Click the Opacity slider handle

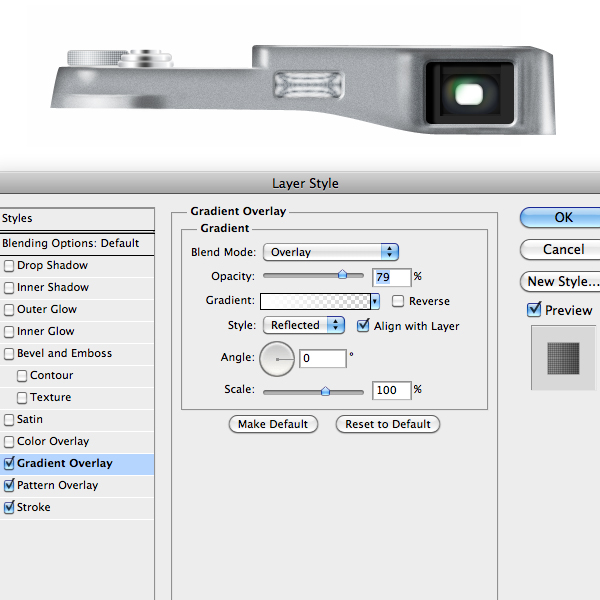(x=342, y=274)
